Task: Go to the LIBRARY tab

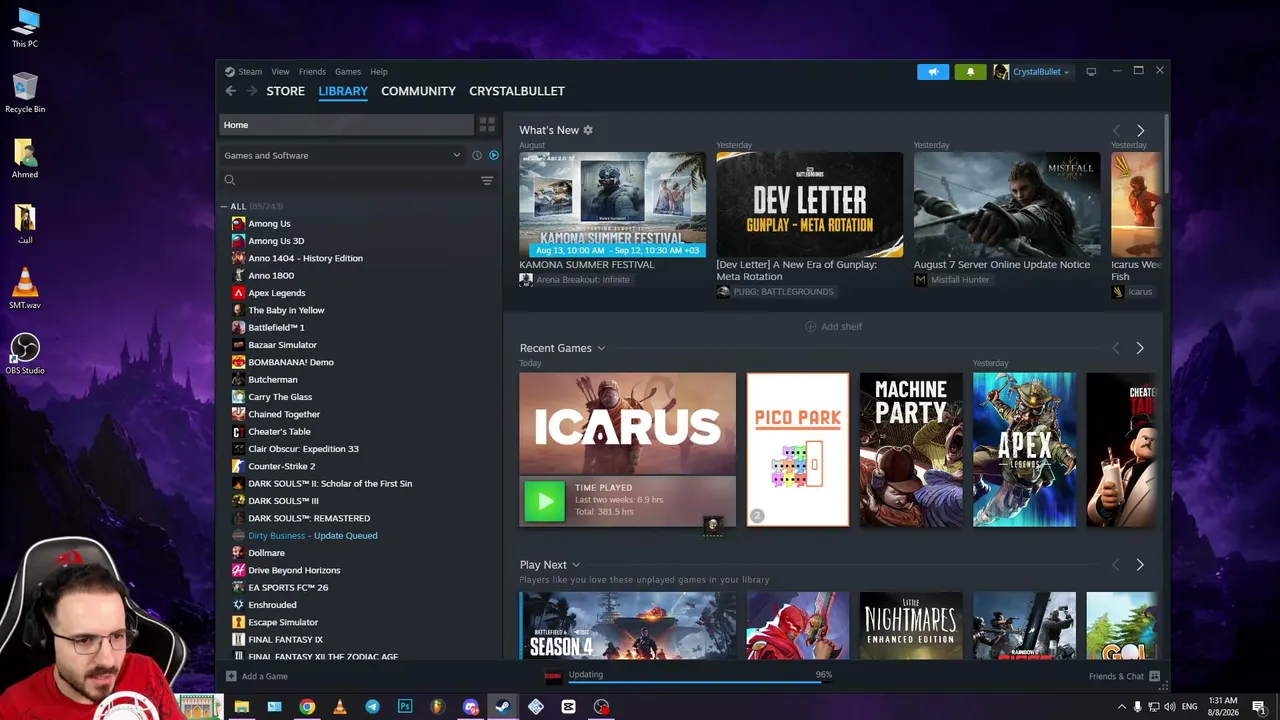Action: point(343,91)
